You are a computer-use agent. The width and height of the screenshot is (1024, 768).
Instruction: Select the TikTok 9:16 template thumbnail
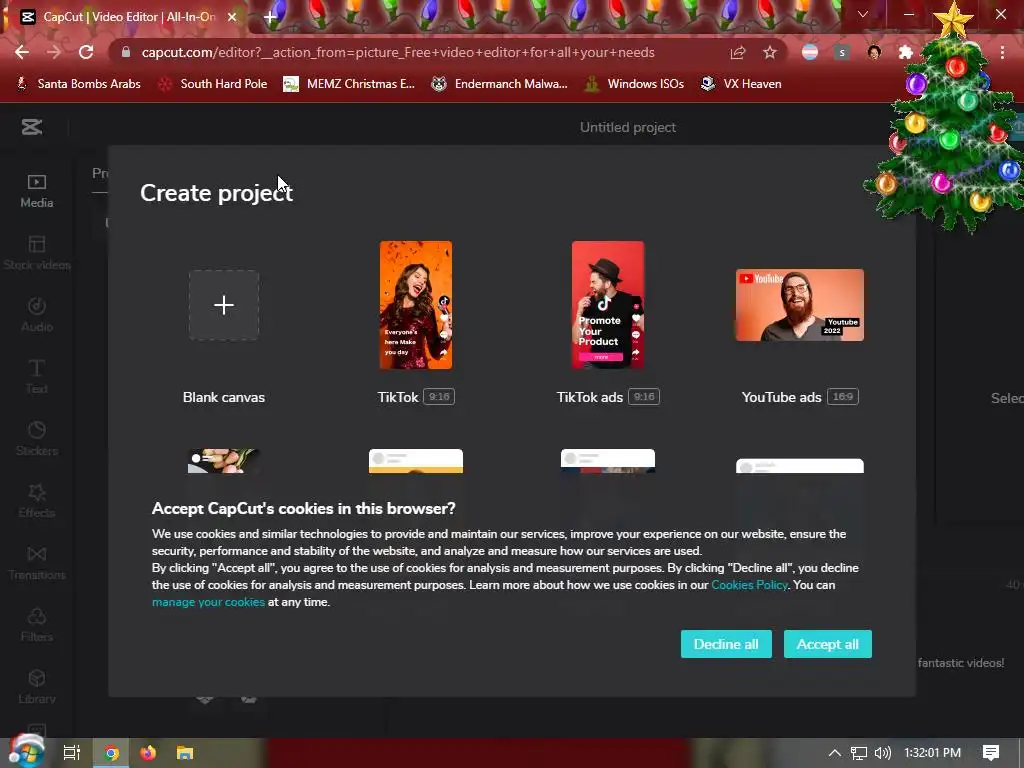(x=416, y=305)
